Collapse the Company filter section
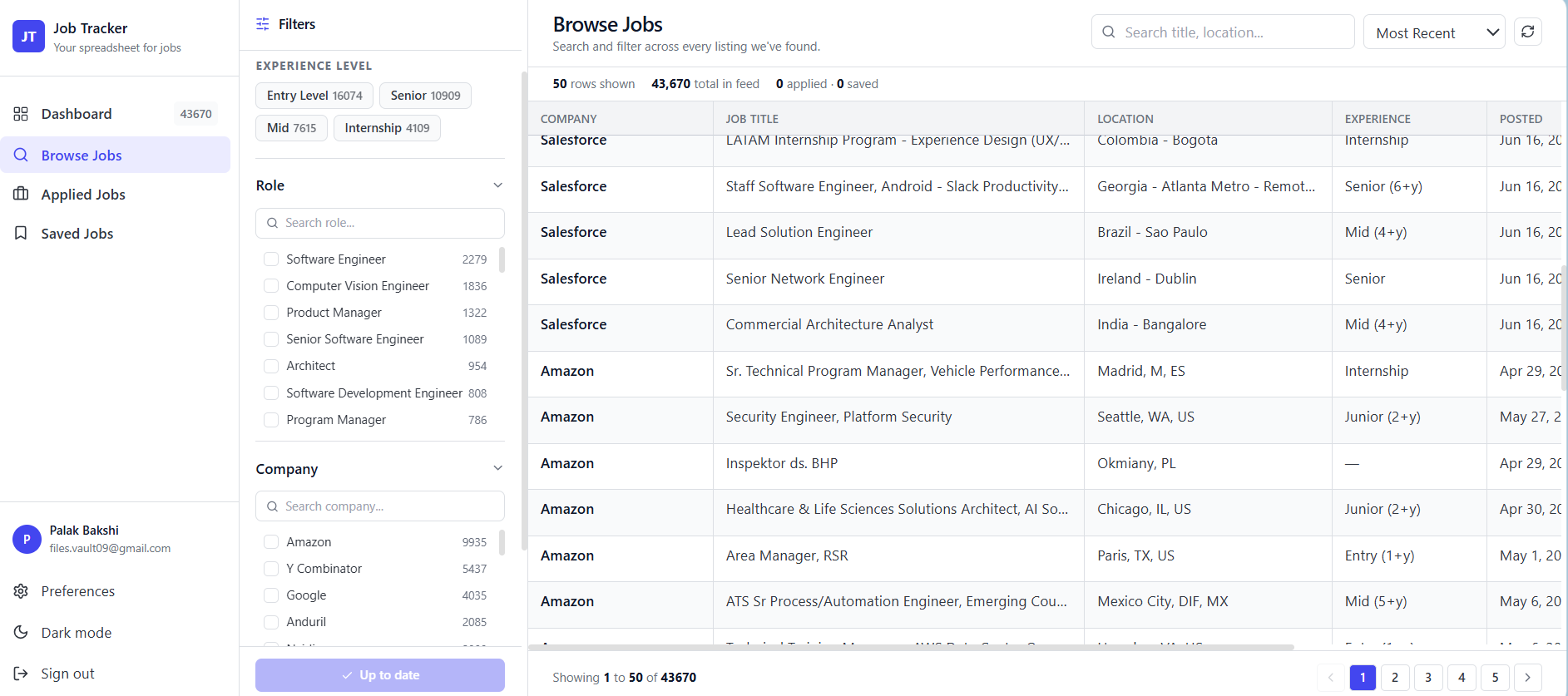The image size is (1568, 696). pos(497,468)
